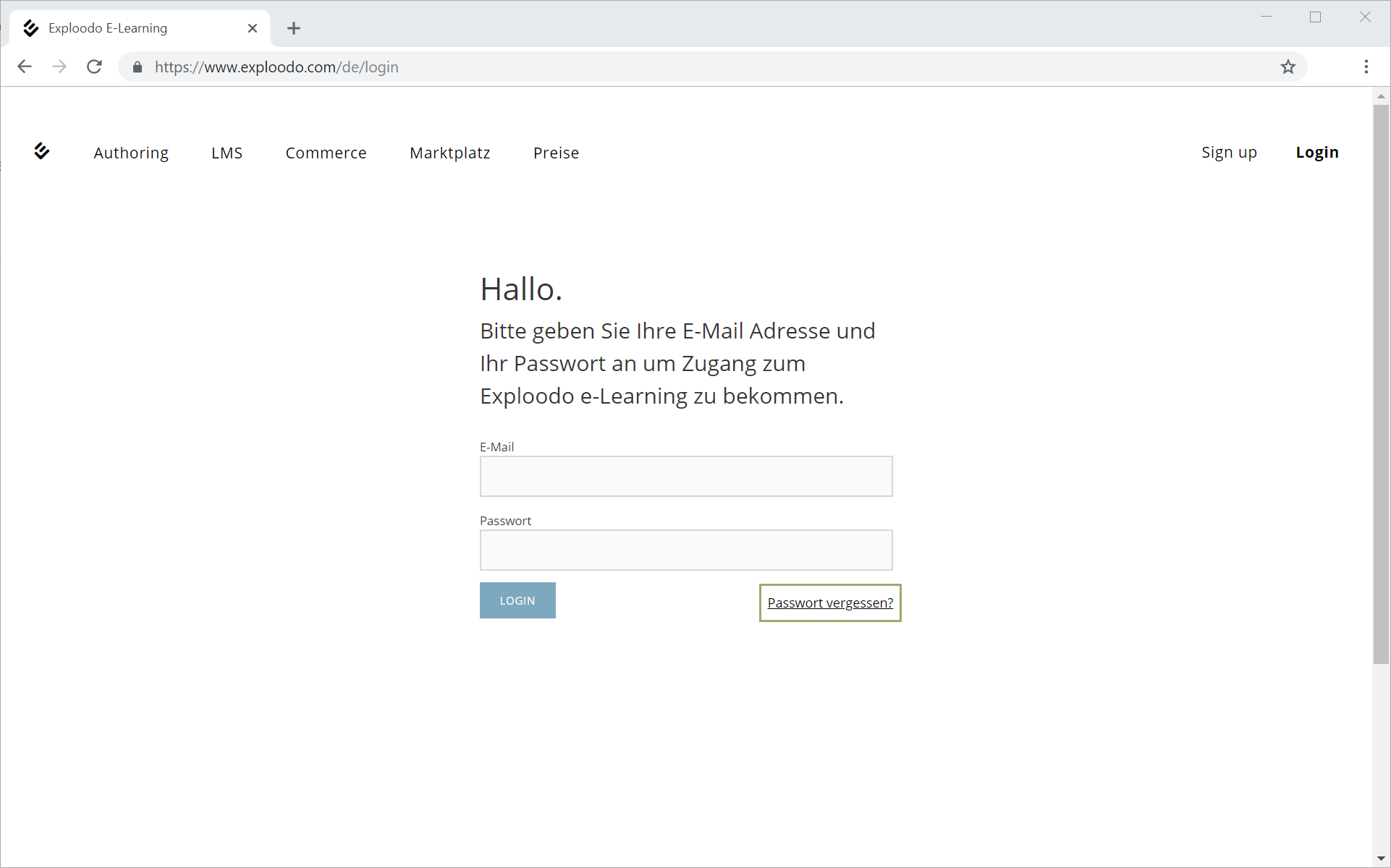The image size is (1391, 868).
Task: Close the Exploodo E-Learning tab
Action: 253,28
